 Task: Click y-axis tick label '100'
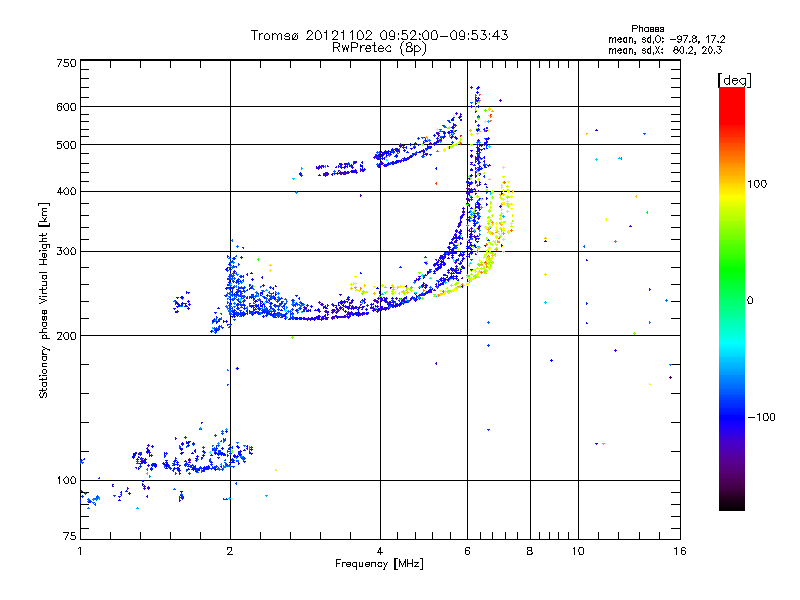[x=66, y=480]
